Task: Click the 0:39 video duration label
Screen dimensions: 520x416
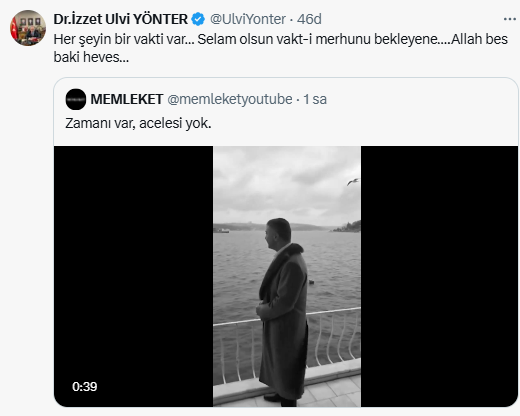Action: click(85, 387)
